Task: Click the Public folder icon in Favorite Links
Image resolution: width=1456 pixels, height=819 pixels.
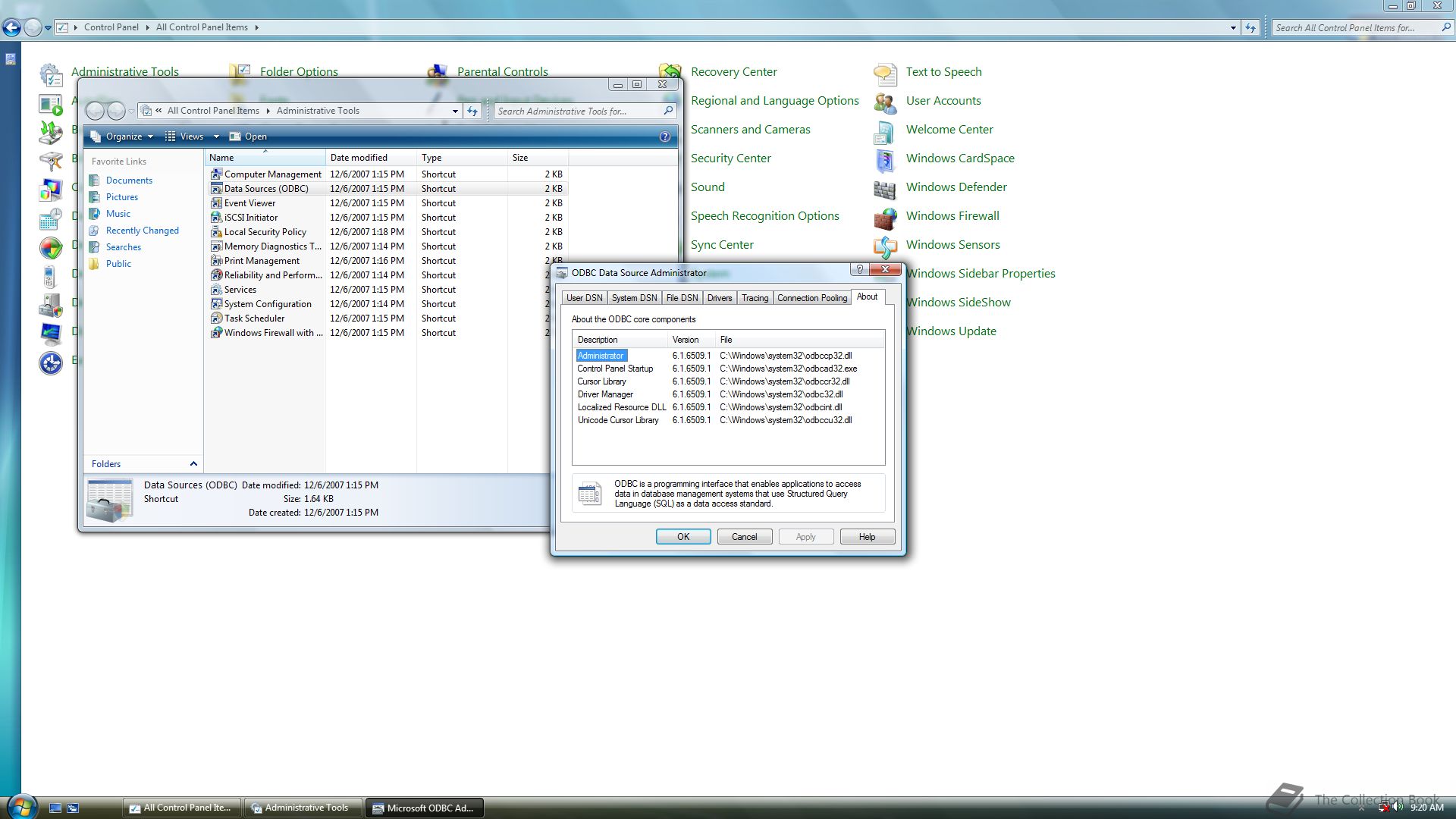Action: click(x=94, y=264)
